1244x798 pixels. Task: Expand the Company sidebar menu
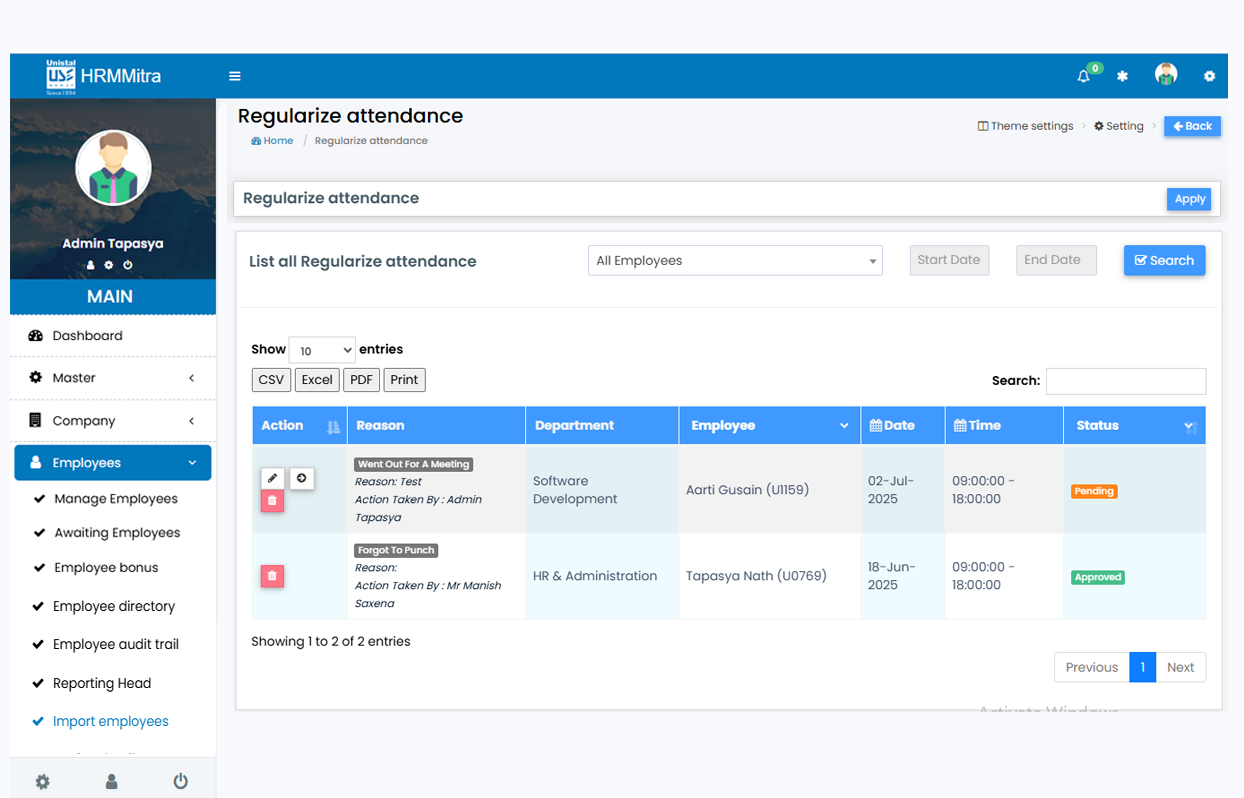coord(112,421)
